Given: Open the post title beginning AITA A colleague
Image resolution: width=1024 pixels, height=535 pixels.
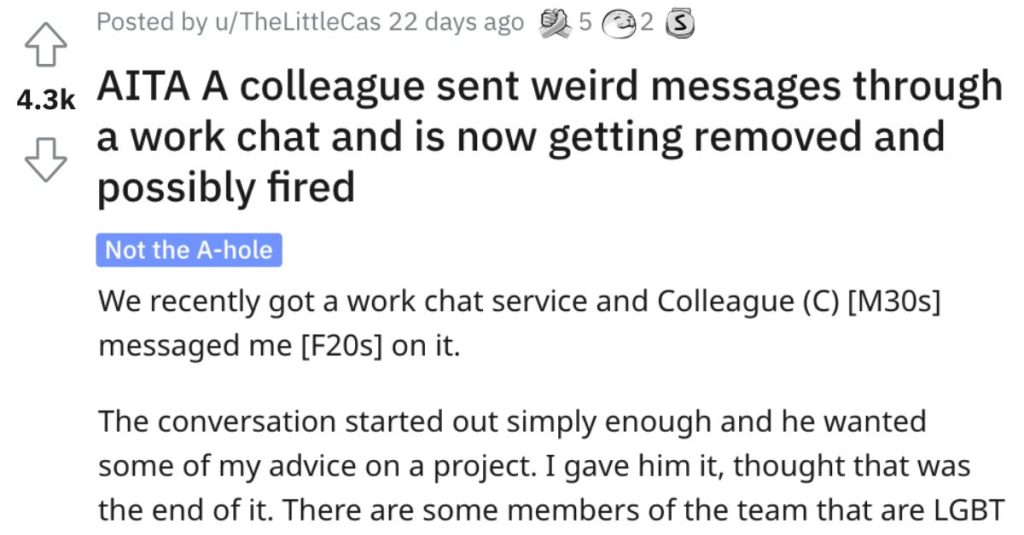Looking at the screenshot, I should (x=550, y=137).
